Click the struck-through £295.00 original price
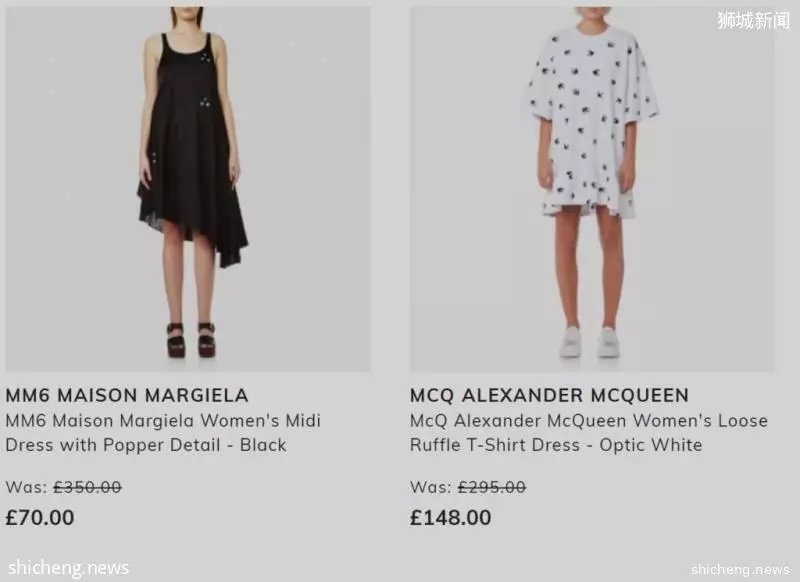This screenshot has width=800, height=582. coord(492,487)
